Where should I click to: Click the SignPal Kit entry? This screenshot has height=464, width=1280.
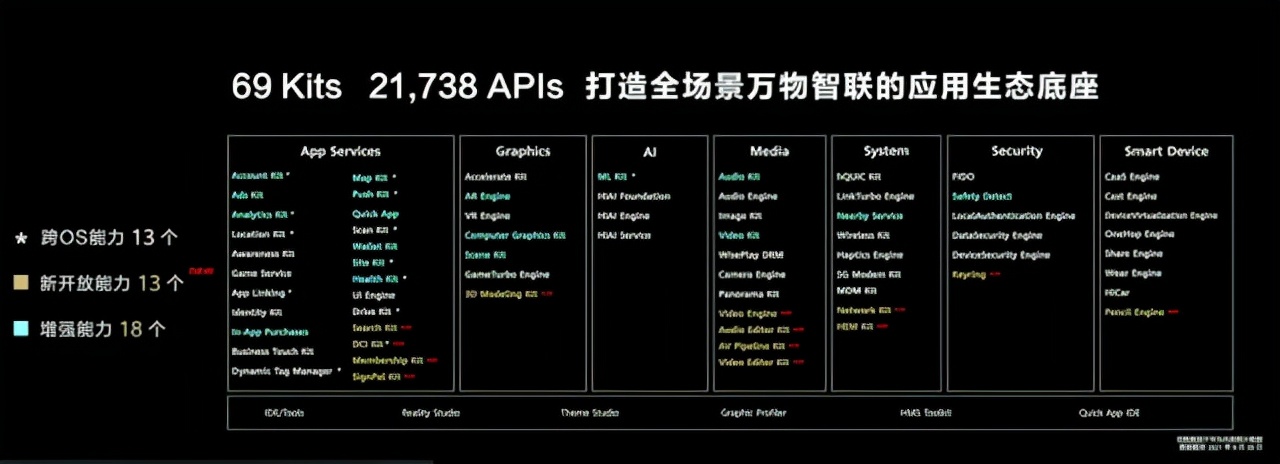[x=376, y=377]
